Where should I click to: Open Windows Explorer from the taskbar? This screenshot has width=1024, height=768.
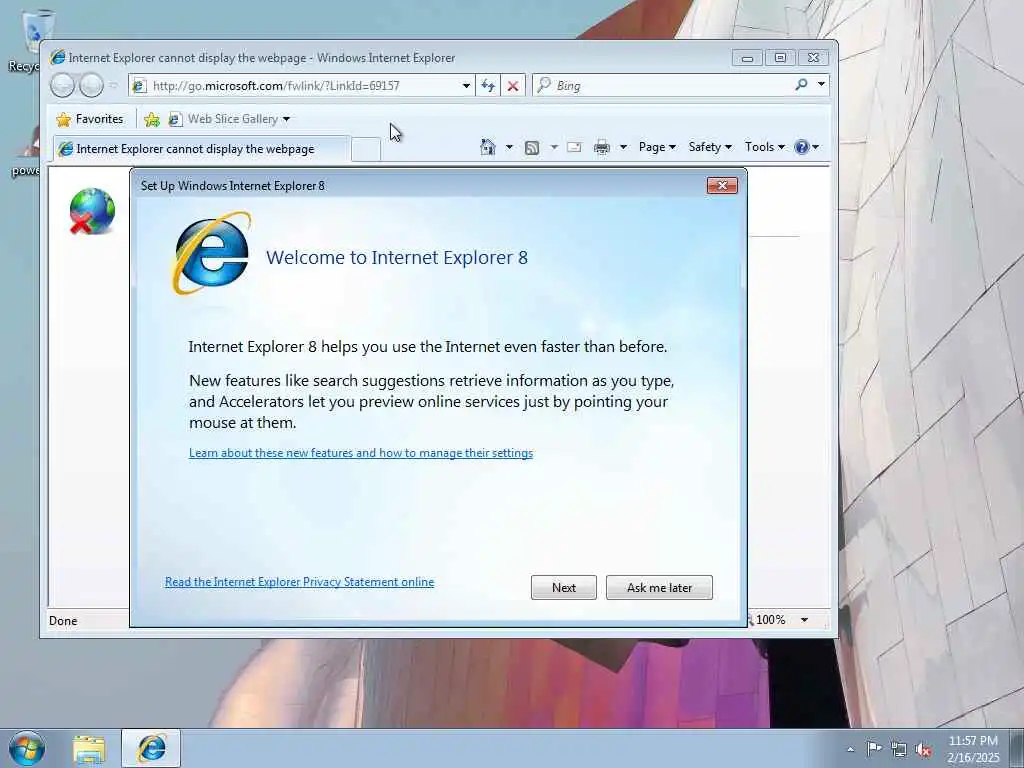point(89,749)
